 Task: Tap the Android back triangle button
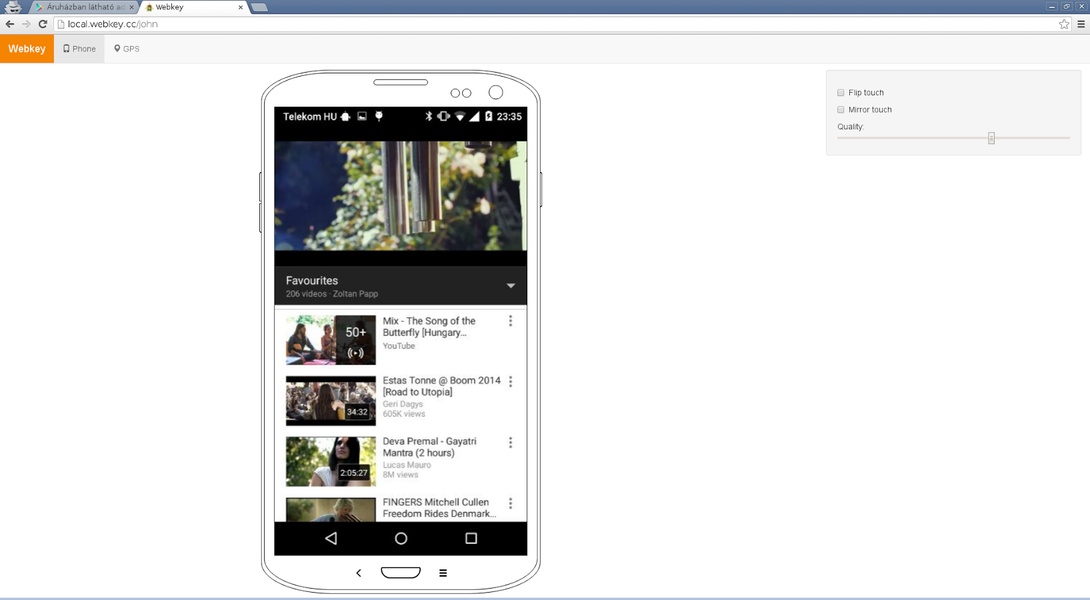(x=331, y=538)
